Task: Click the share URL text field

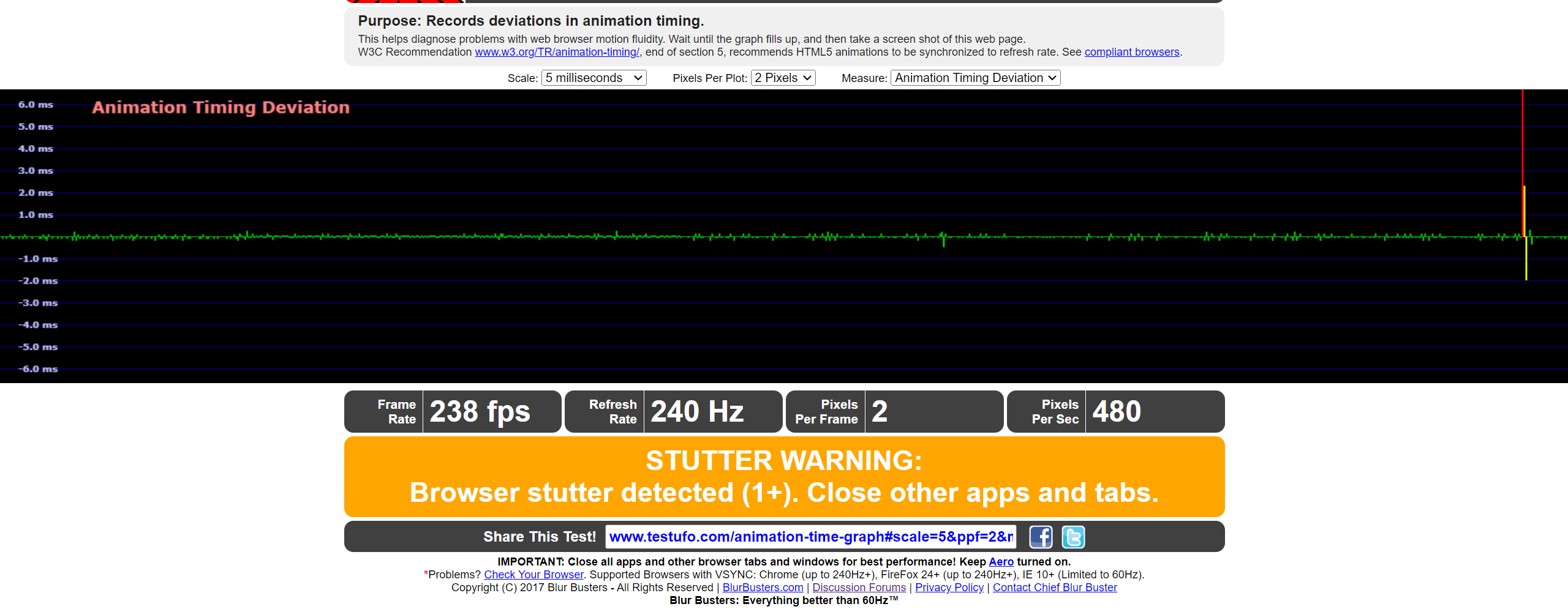Action: coord(810,537)
